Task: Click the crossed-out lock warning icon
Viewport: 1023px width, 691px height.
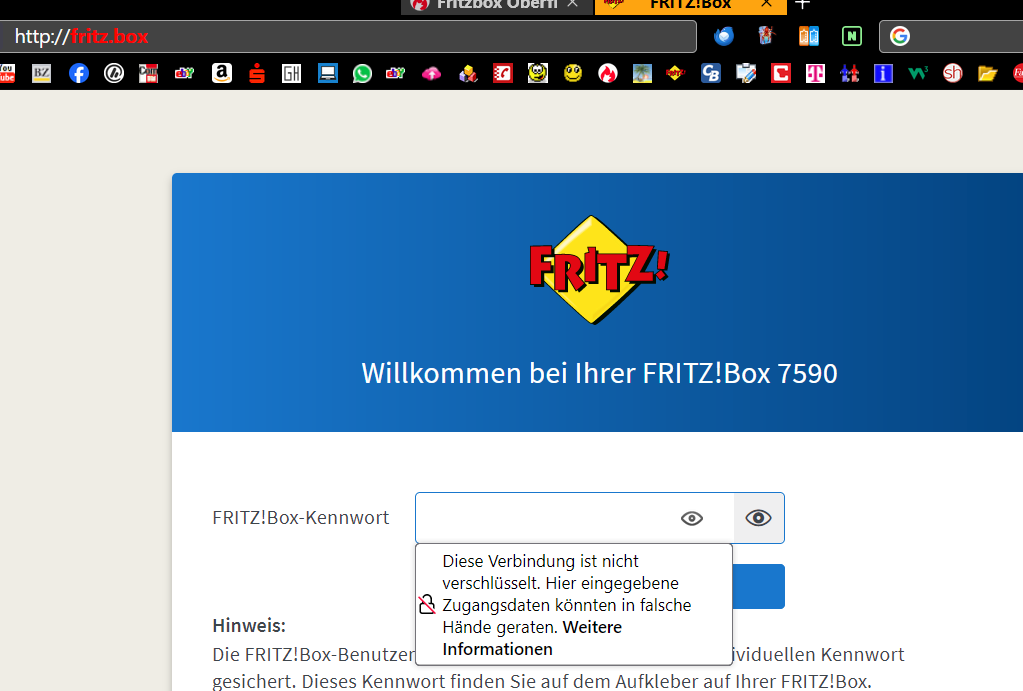Action: click(427, 604)
